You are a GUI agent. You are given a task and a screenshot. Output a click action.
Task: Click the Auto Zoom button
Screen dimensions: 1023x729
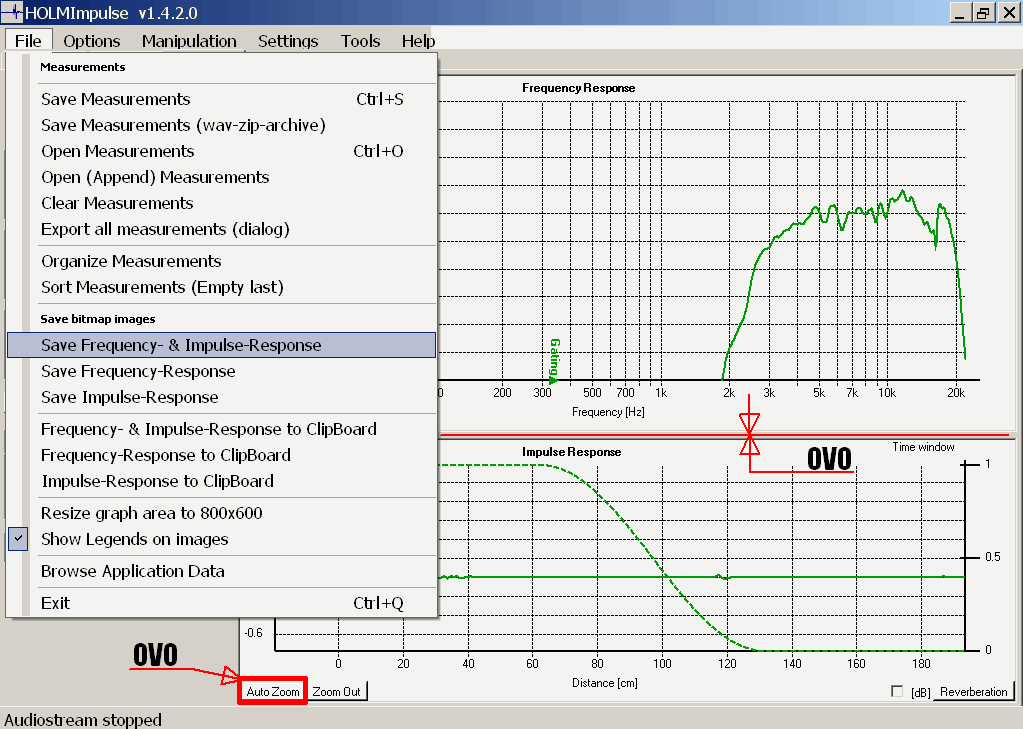pos(273,691)
